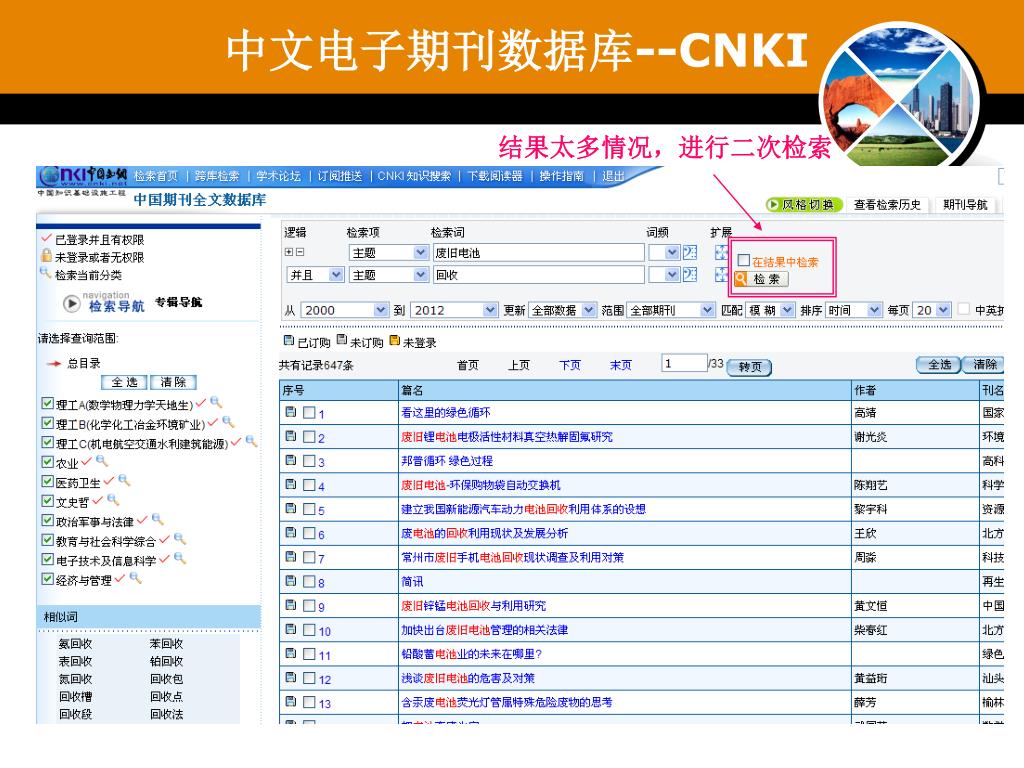This screenshot has width=1024, height=768.
Task: Click the 风格切换 button
Action: click(x=803, y=205)
